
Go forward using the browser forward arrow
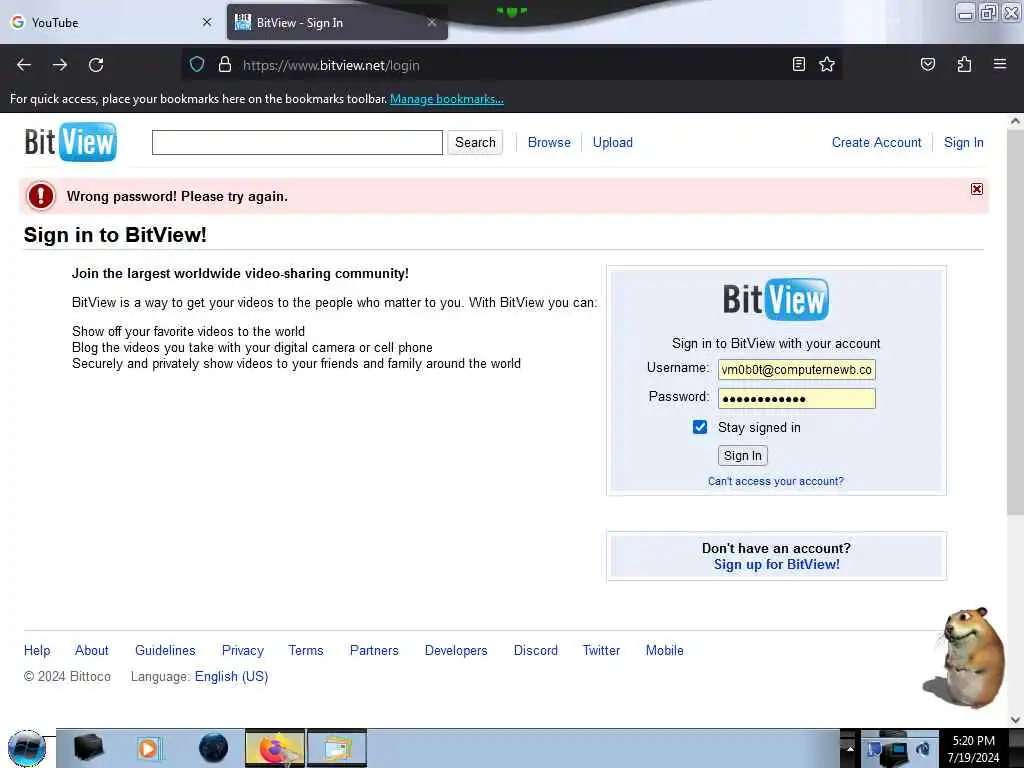(x=60, y=65)
